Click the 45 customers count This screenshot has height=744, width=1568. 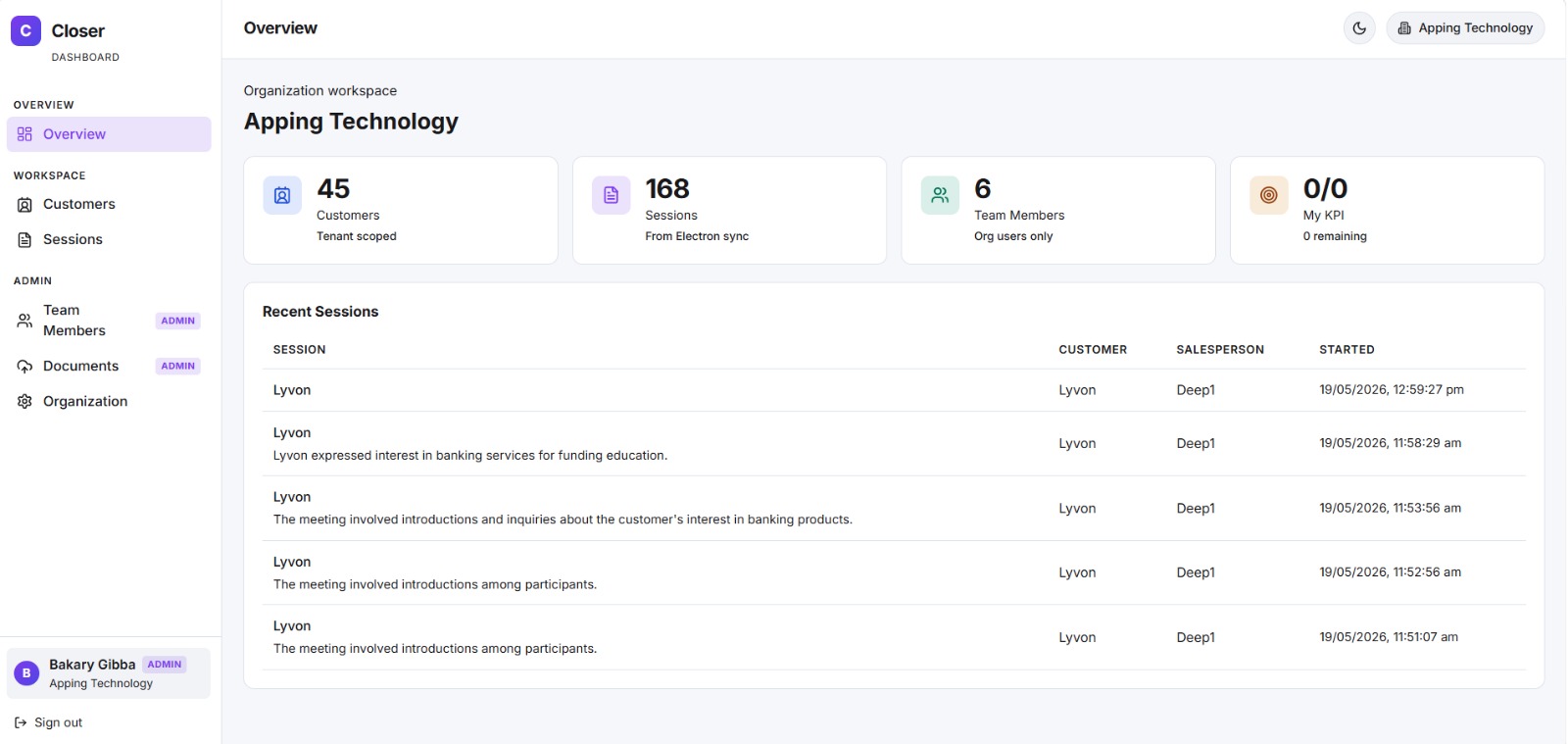[x=333, y=188]
